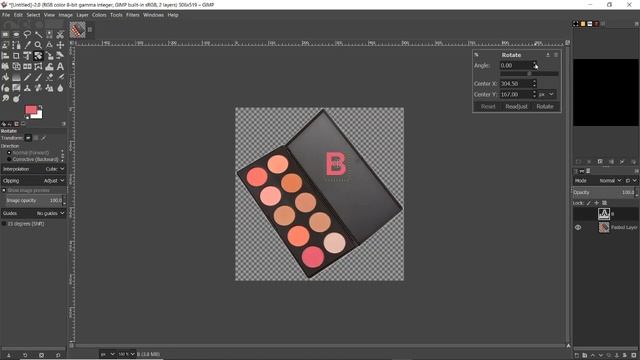Viewport: 640px width, 360px height.
Task: Select the Paintbrush tool
Action: [x=38, y=77]
